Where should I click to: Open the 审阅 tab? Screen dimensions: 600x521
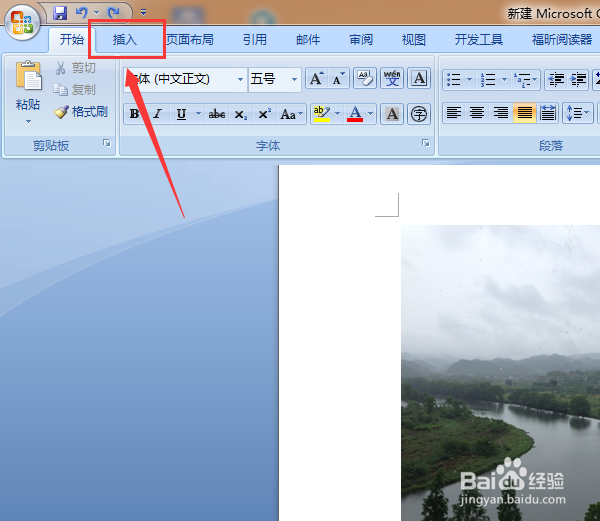pyautogui.click(x=361, y=39)
